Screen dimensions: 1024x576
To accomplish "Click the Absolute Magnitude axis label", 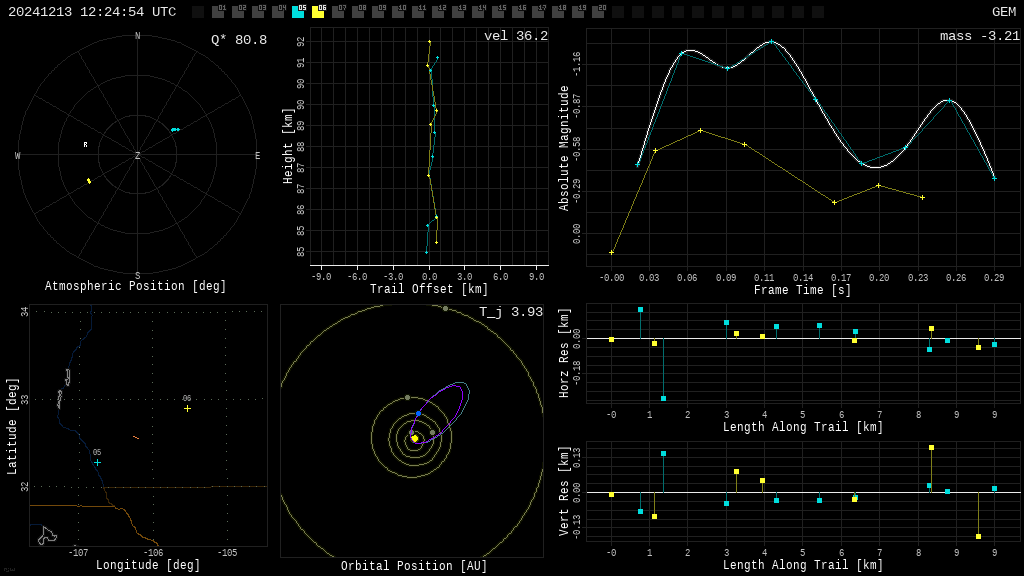I will coord(564,148).
